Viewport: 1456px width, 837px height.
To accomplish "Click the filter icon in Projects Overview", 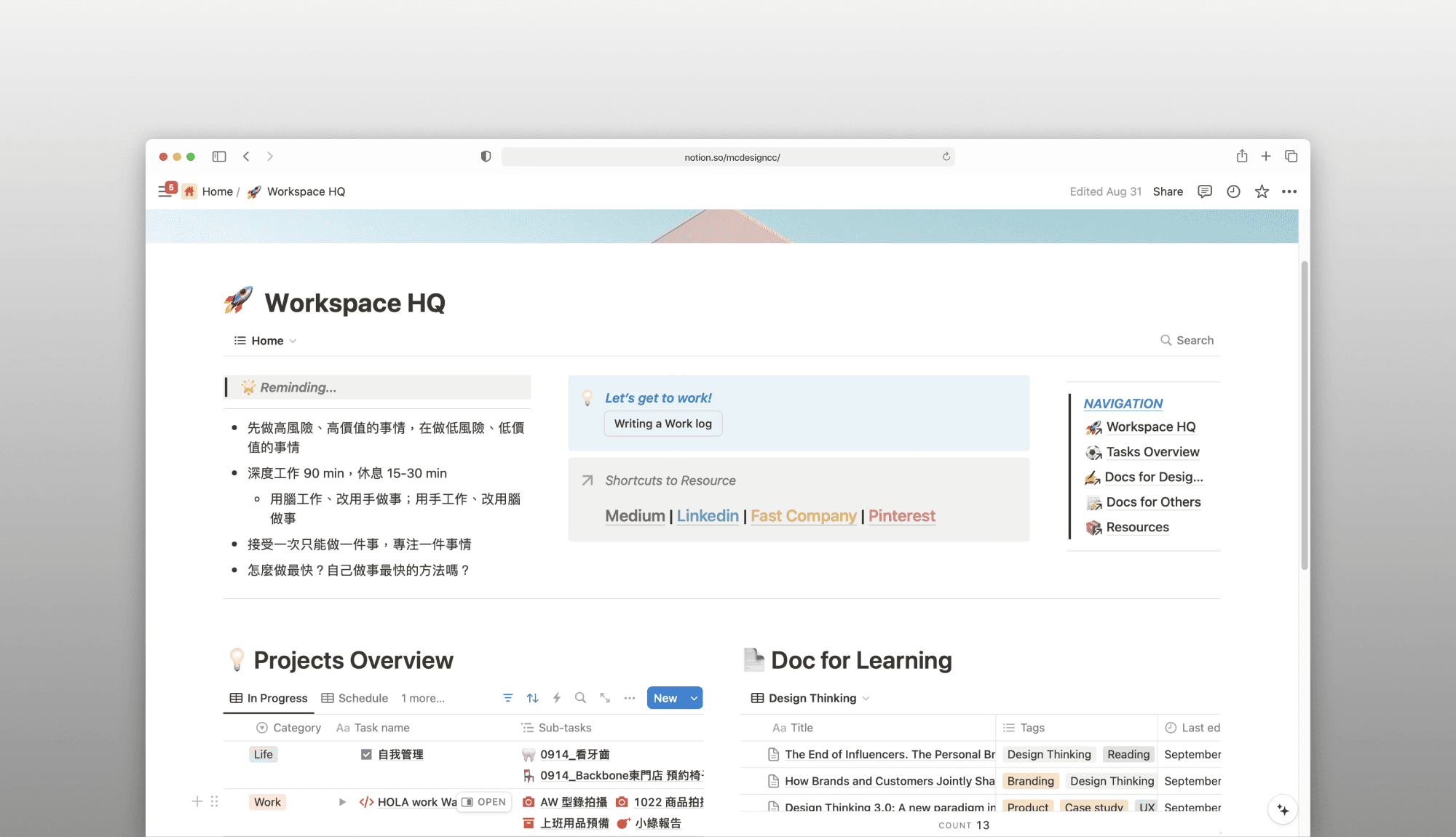I will (507, 698).
